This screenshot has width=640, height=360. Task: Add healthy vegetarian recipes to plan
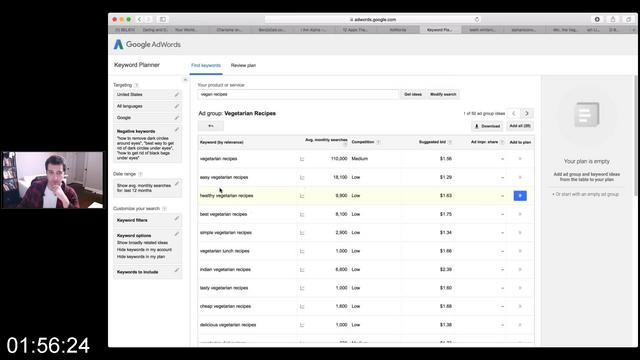(x=520, y=196)
